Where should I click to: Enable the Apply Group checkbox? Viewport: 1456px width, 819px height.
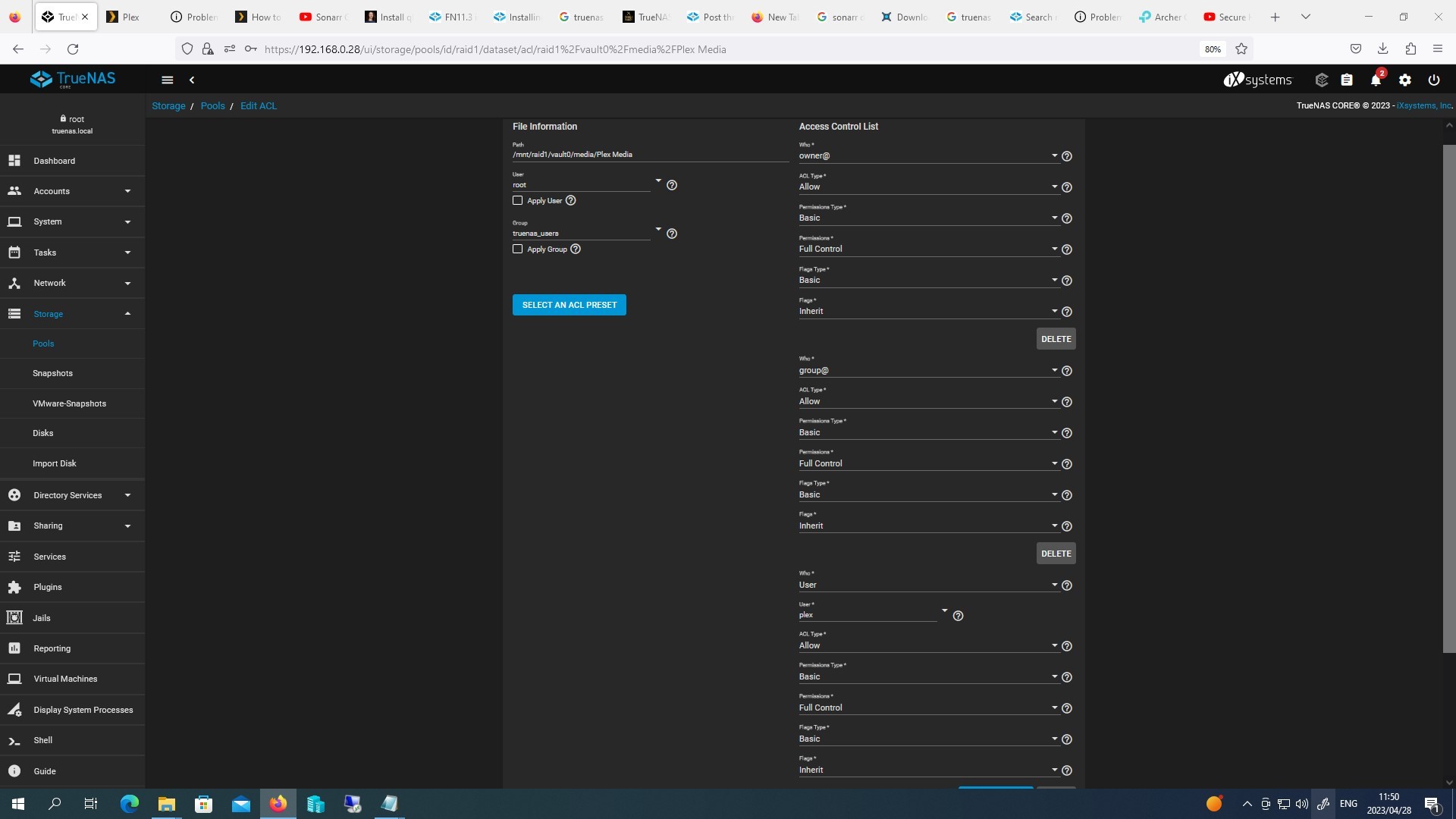click(x=518, y=249)
